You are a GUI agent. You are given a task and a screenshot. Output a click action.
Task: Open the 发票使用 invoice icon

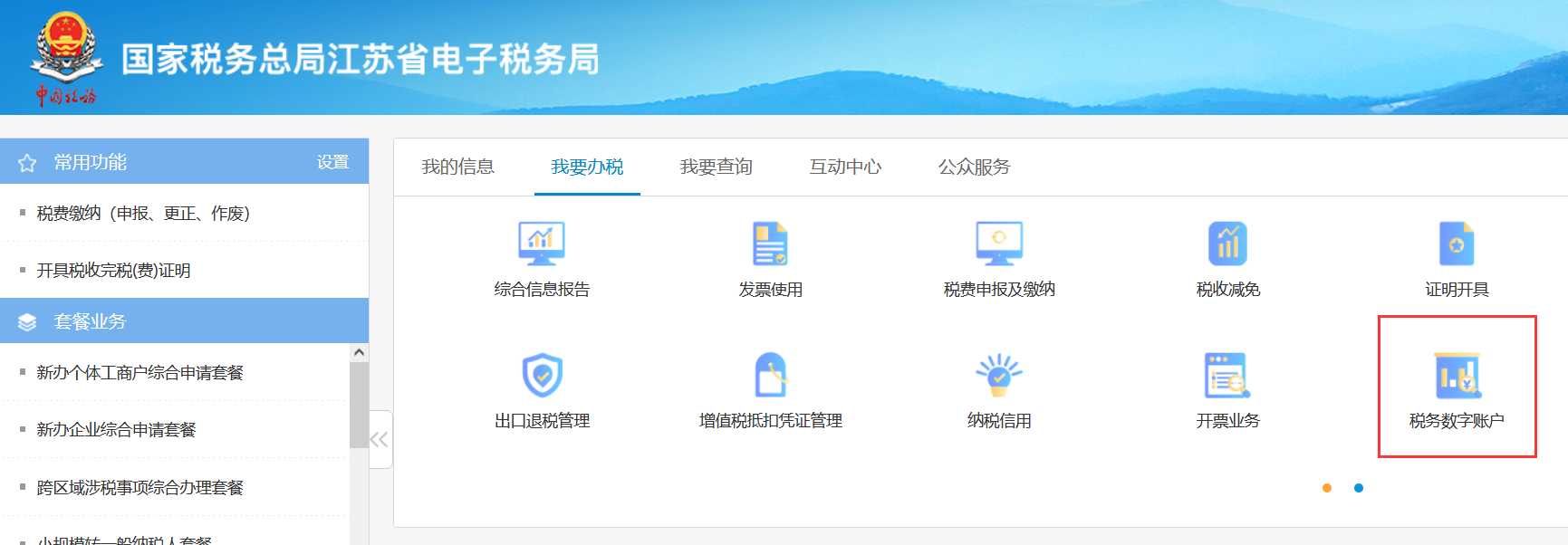pyautogui.click(x=771, y=243)
